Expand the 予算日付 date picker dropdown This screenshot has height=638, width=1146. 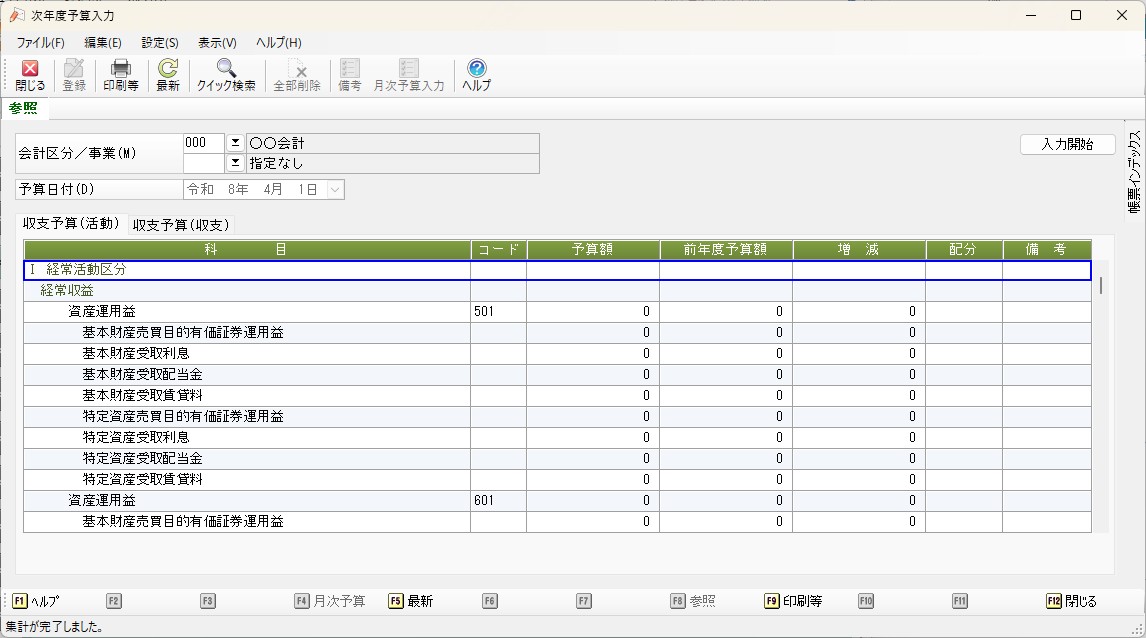pyautogui.click(x=335, y=189)
